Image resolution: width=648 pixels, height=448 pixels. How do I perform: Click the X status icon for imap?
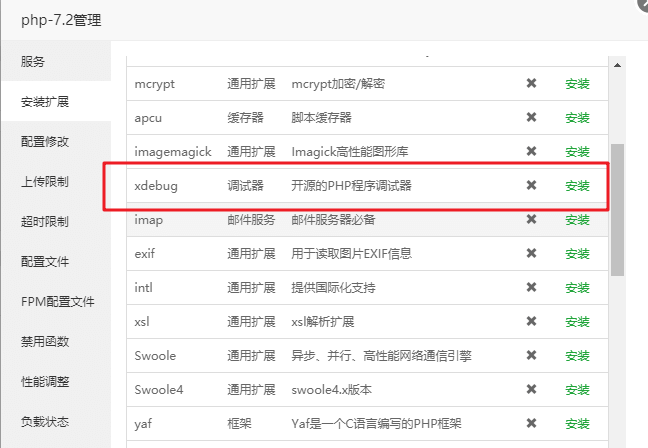[x=532, y=220]
